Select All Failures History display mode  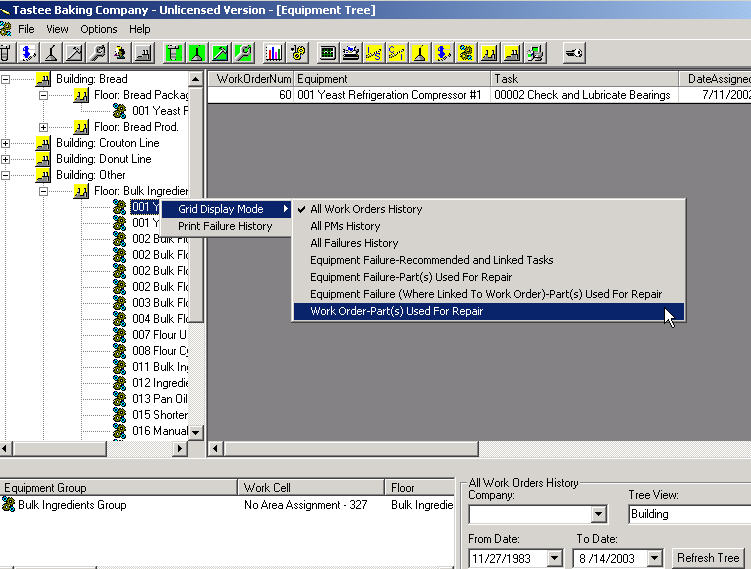tap(489, 243)
